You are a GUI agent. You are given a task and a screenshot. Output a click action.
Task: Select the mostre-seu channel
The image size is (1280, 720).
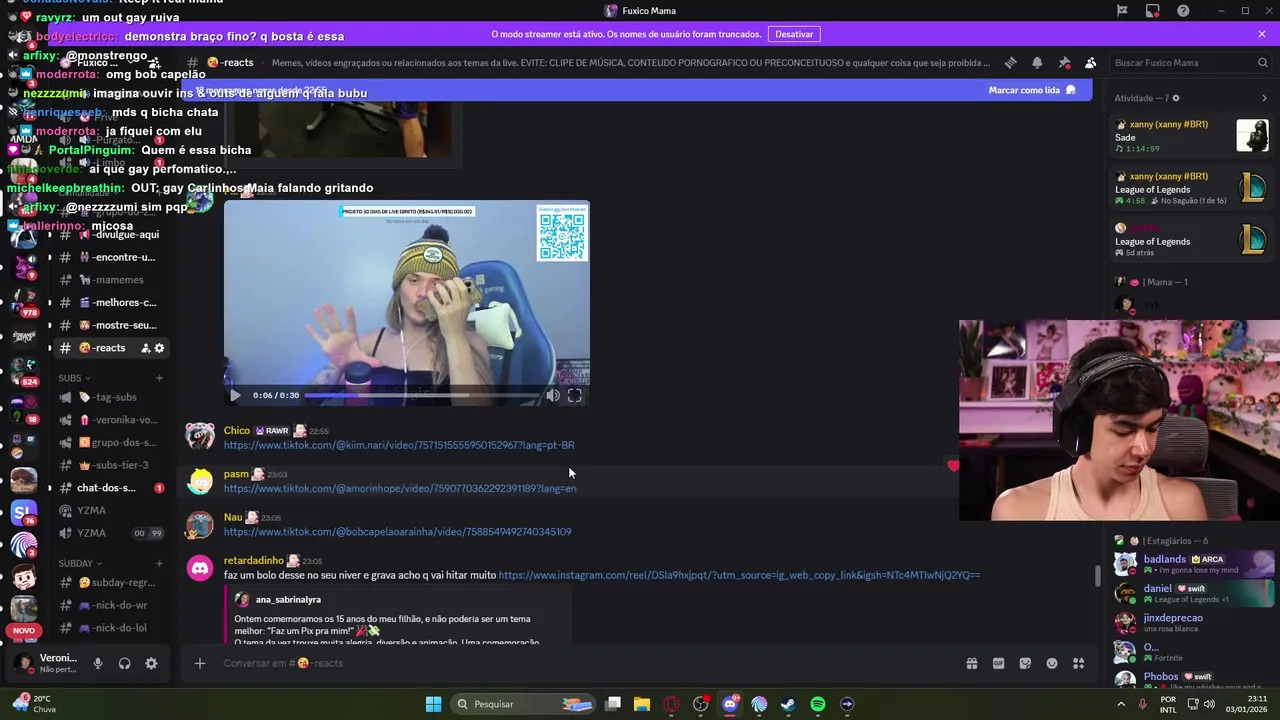coord(110,325)
